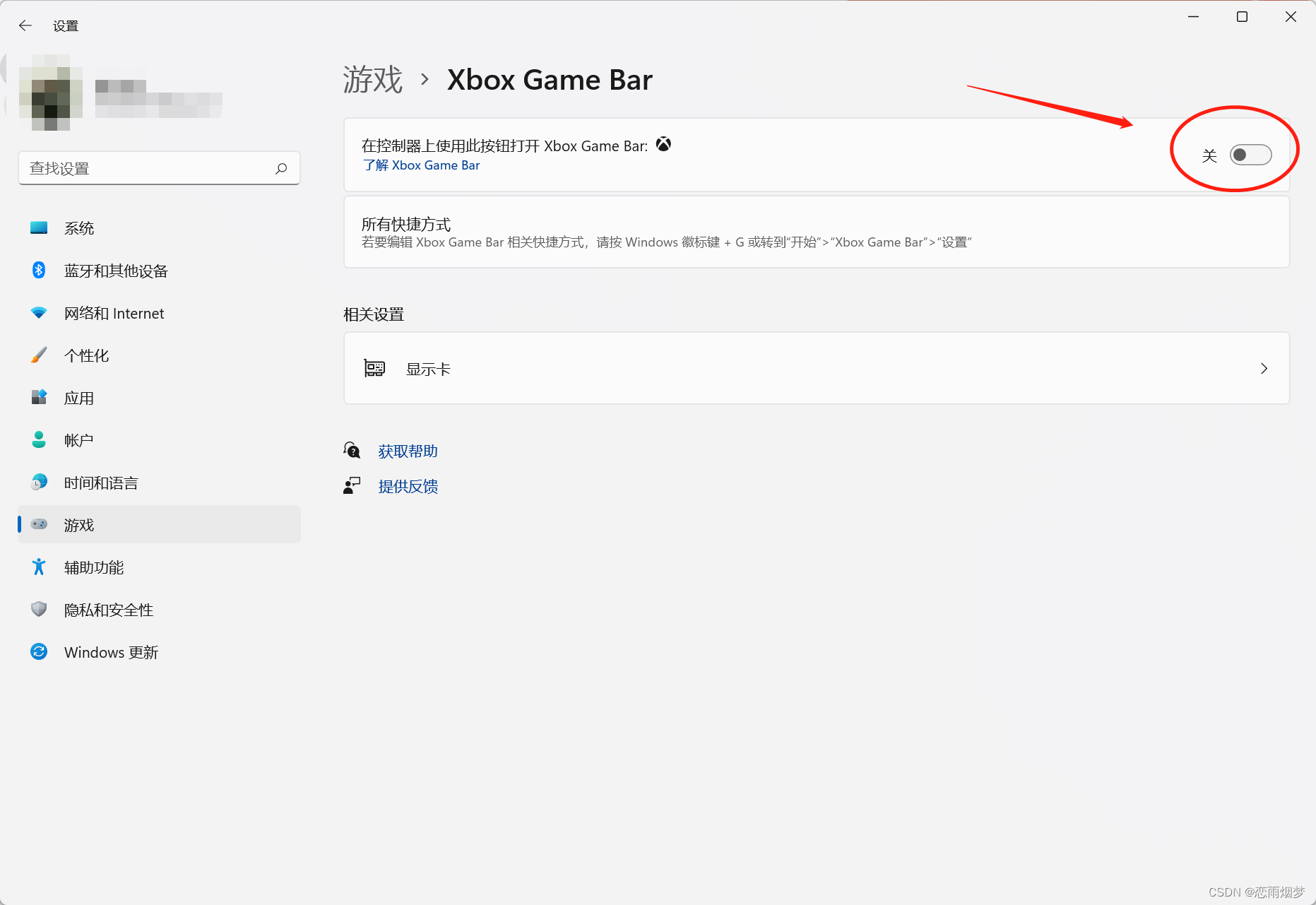
Task: Click the 获取帮助 help bubble icon
Action: pyautogui.click(x=352, y=450)
